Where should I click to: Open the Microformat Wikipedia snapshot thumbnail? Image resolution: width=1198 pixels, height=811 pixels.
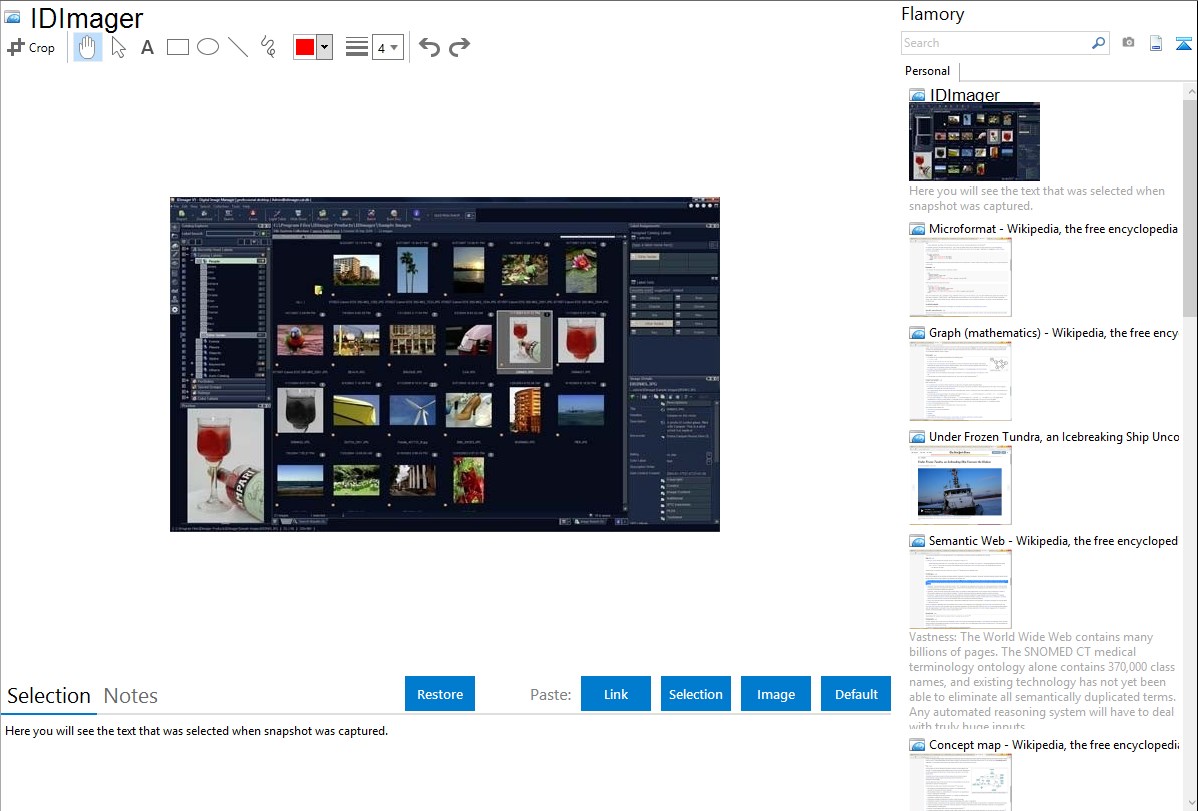(960, 277)
